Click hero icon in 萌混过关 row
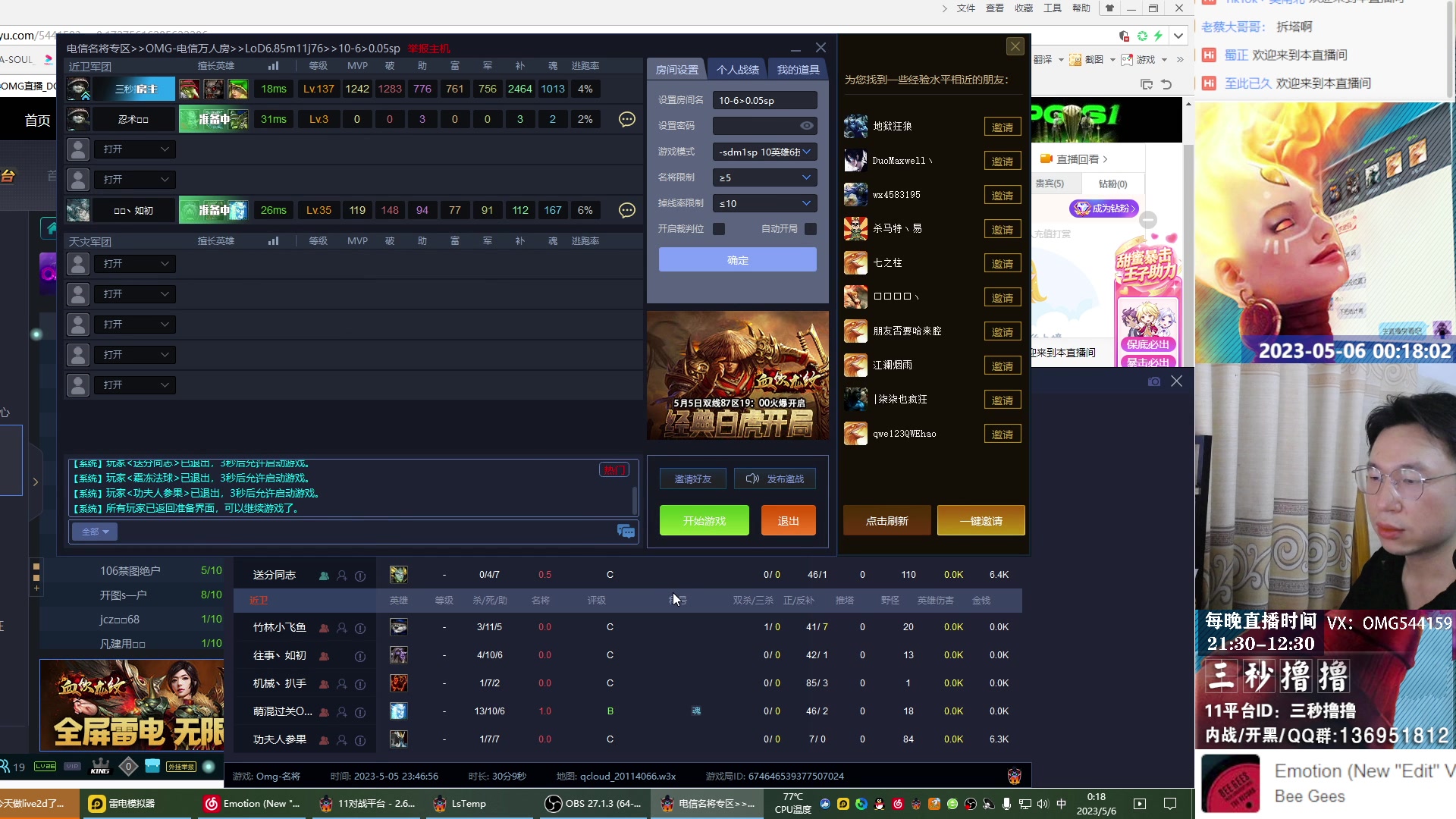 click(x=398, y=711)
